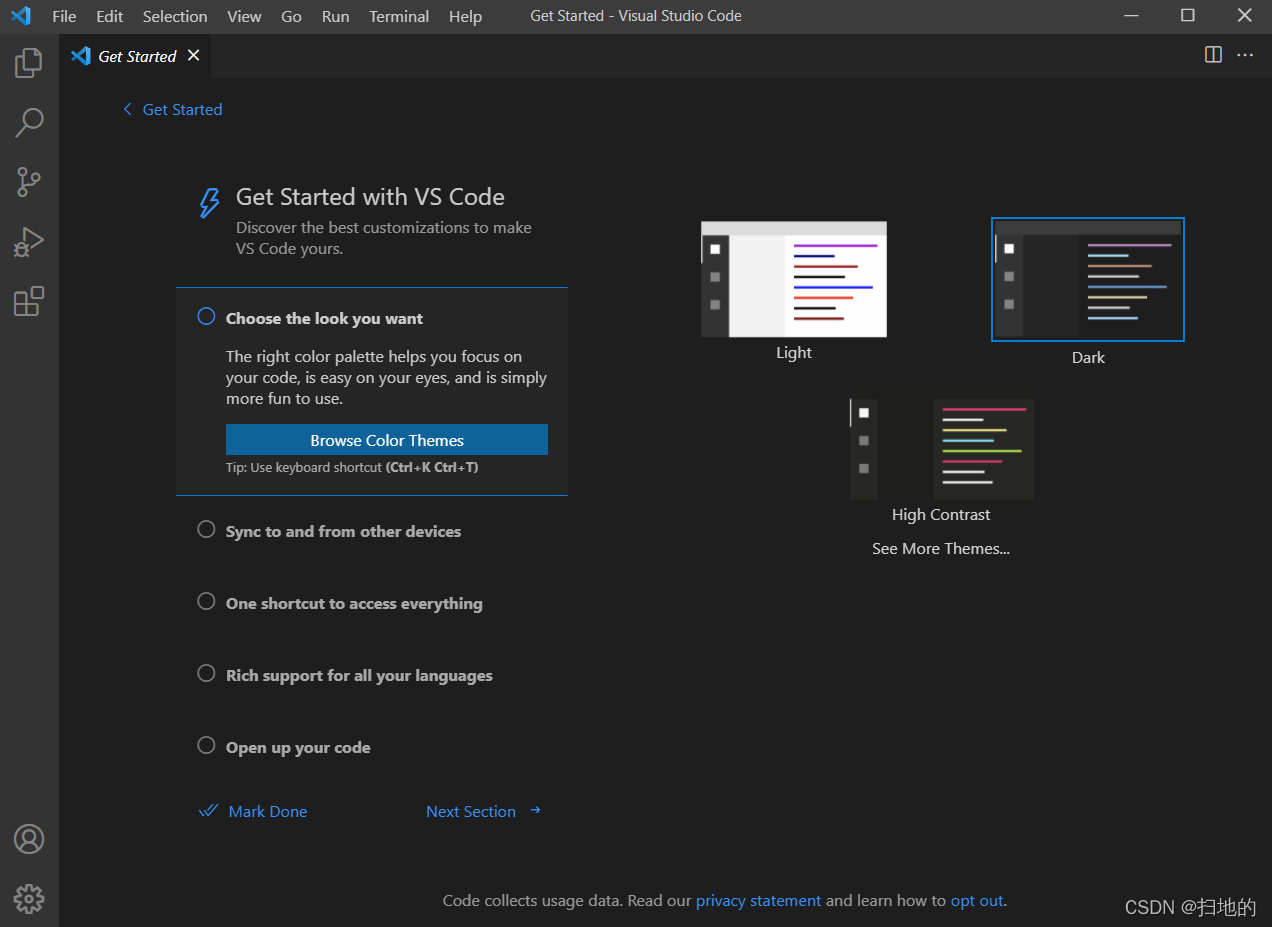This screenshot has height=927, width=1272.
Task: Minimize the Visual Studio Code window
Action: click(x=1131, y=16)
